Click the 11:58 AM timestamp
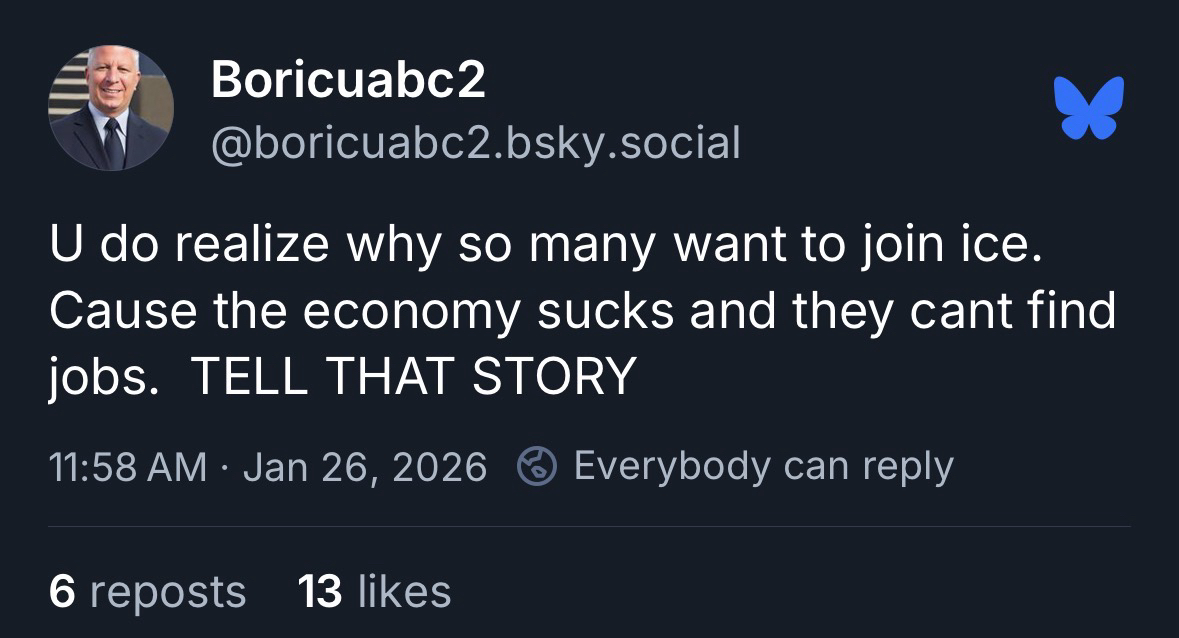 [128, 467]
